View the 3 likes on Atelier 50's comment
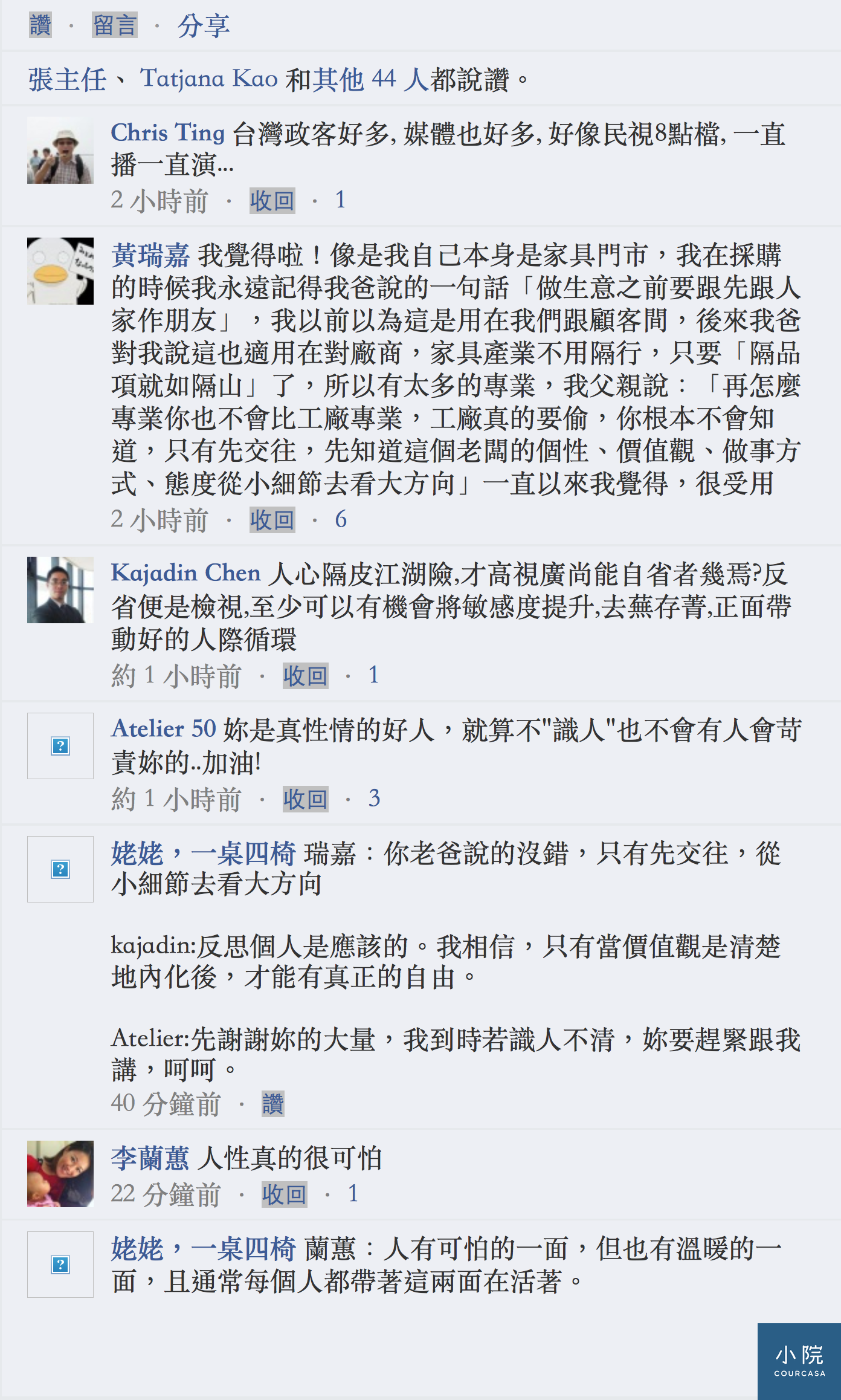Viewport: 841px width, 1400px height. click(x=375, y=799)
